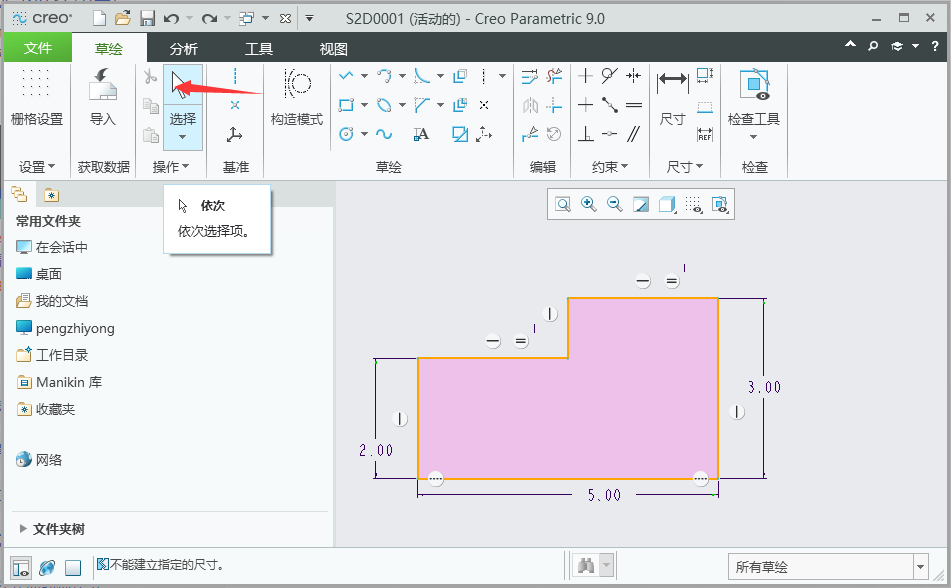Click Zoom In on graphics toolbar
This screenshot has height=588, width=951.
(x=589, y=204)
